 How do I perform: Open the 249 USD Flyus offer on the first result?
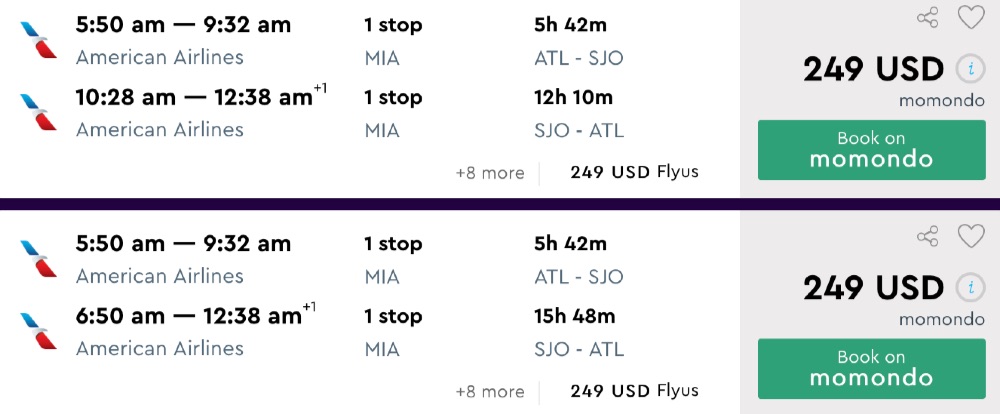pyautogui.click(x=634, y=172)
